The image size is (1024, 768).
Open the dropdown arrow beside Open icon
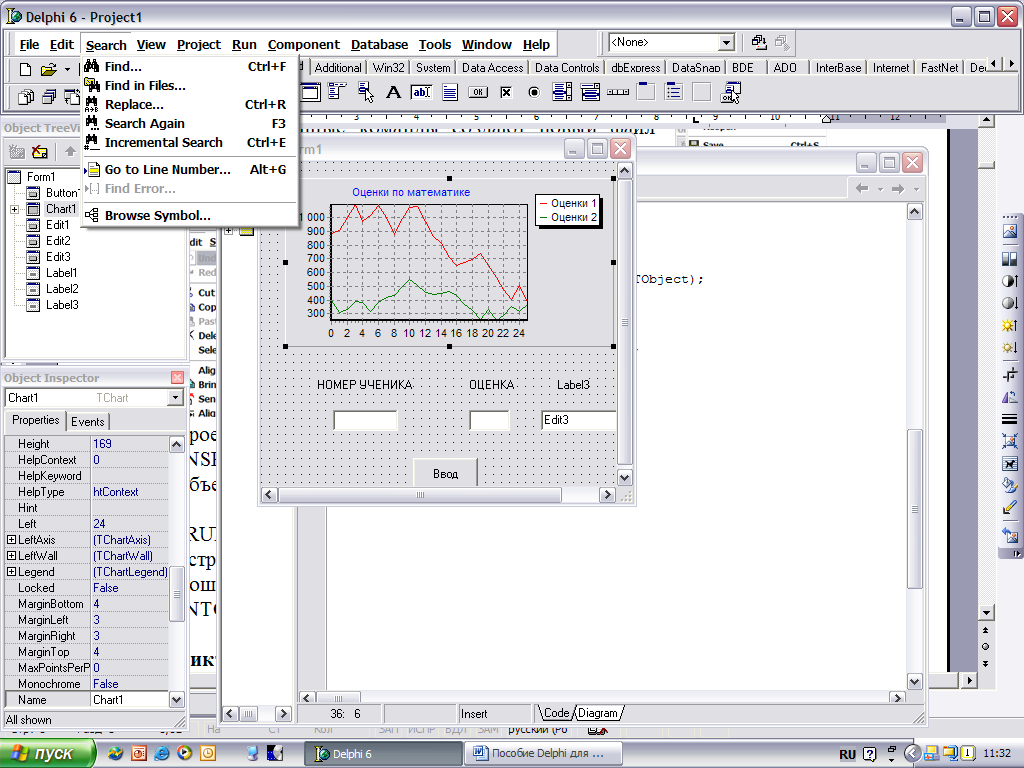[x=67, y=69]
